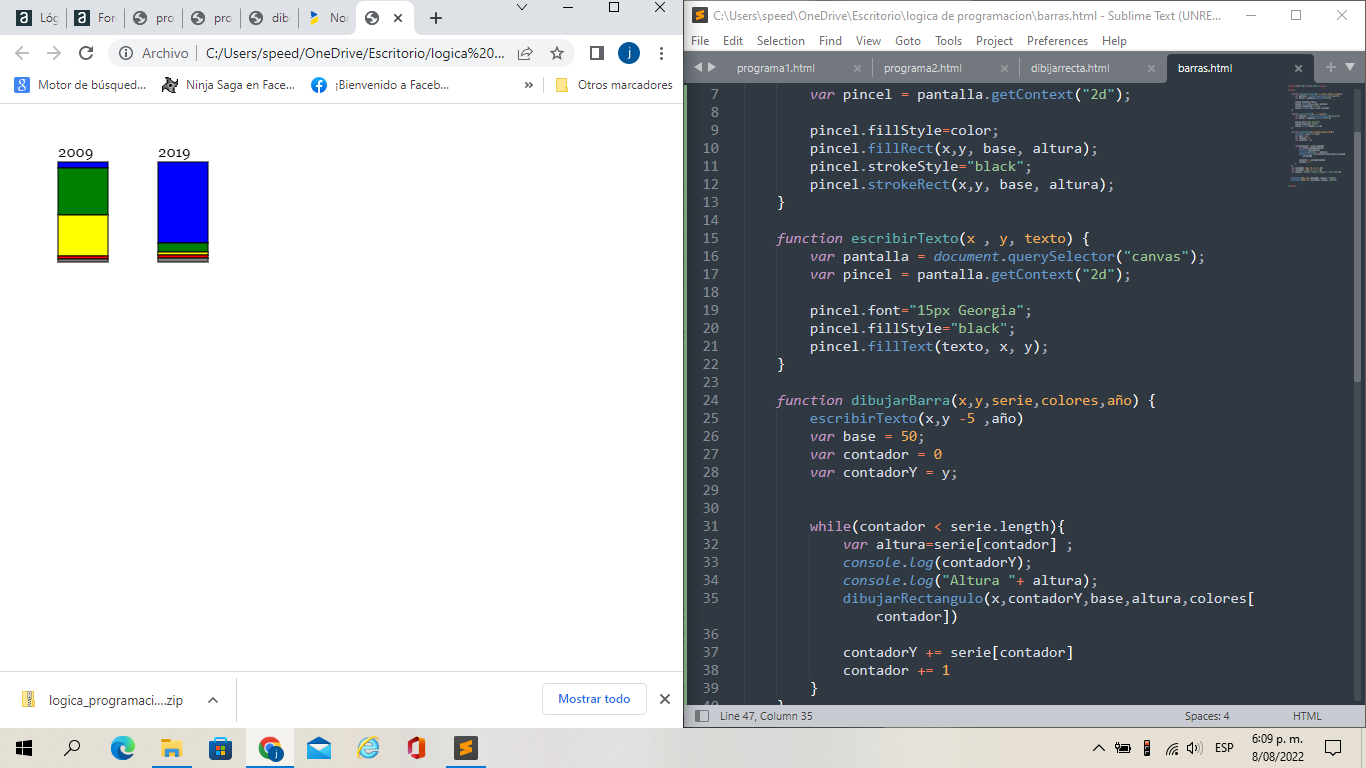Switch to the 'Lóg' Chrome tab
This screenshot has width=1366, height=768.
[x=36, y=18]
